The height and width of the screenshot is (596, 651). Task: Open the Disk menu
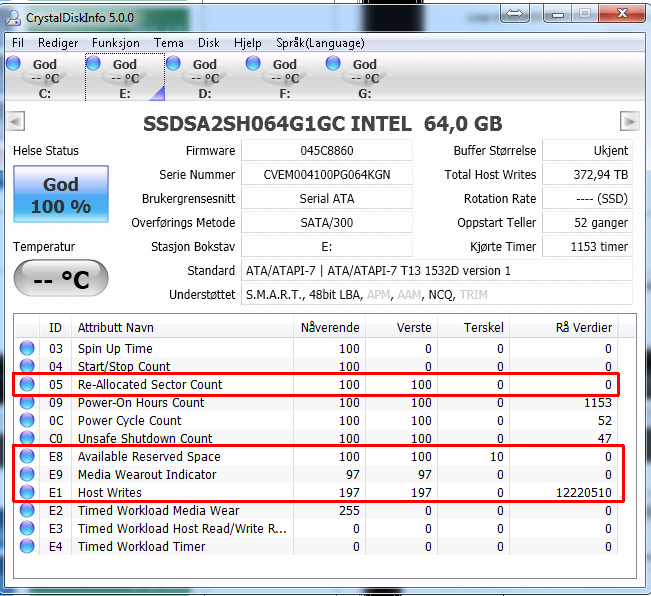208,43
